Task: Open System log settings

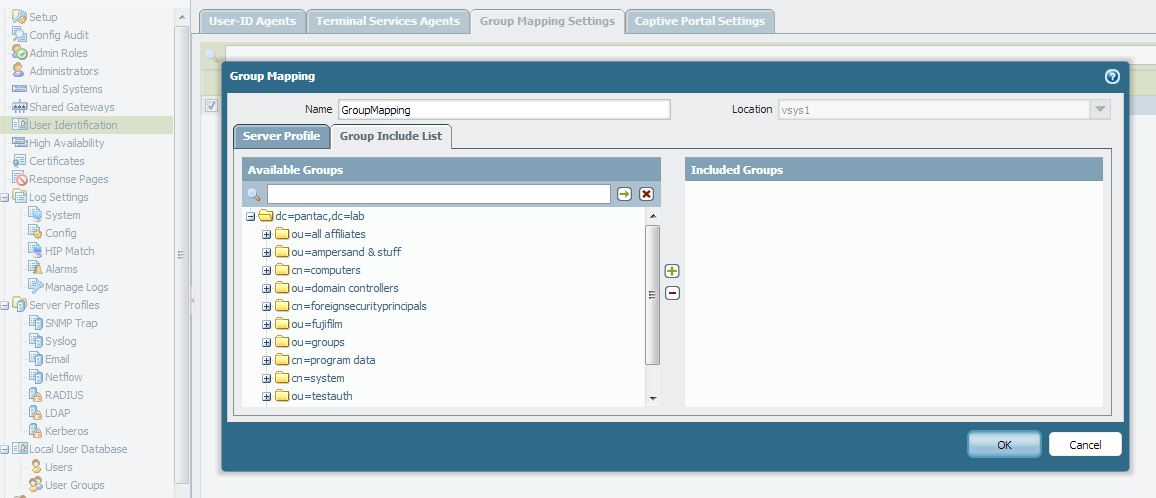Action: pyautogui.click(x=63, y=215)
